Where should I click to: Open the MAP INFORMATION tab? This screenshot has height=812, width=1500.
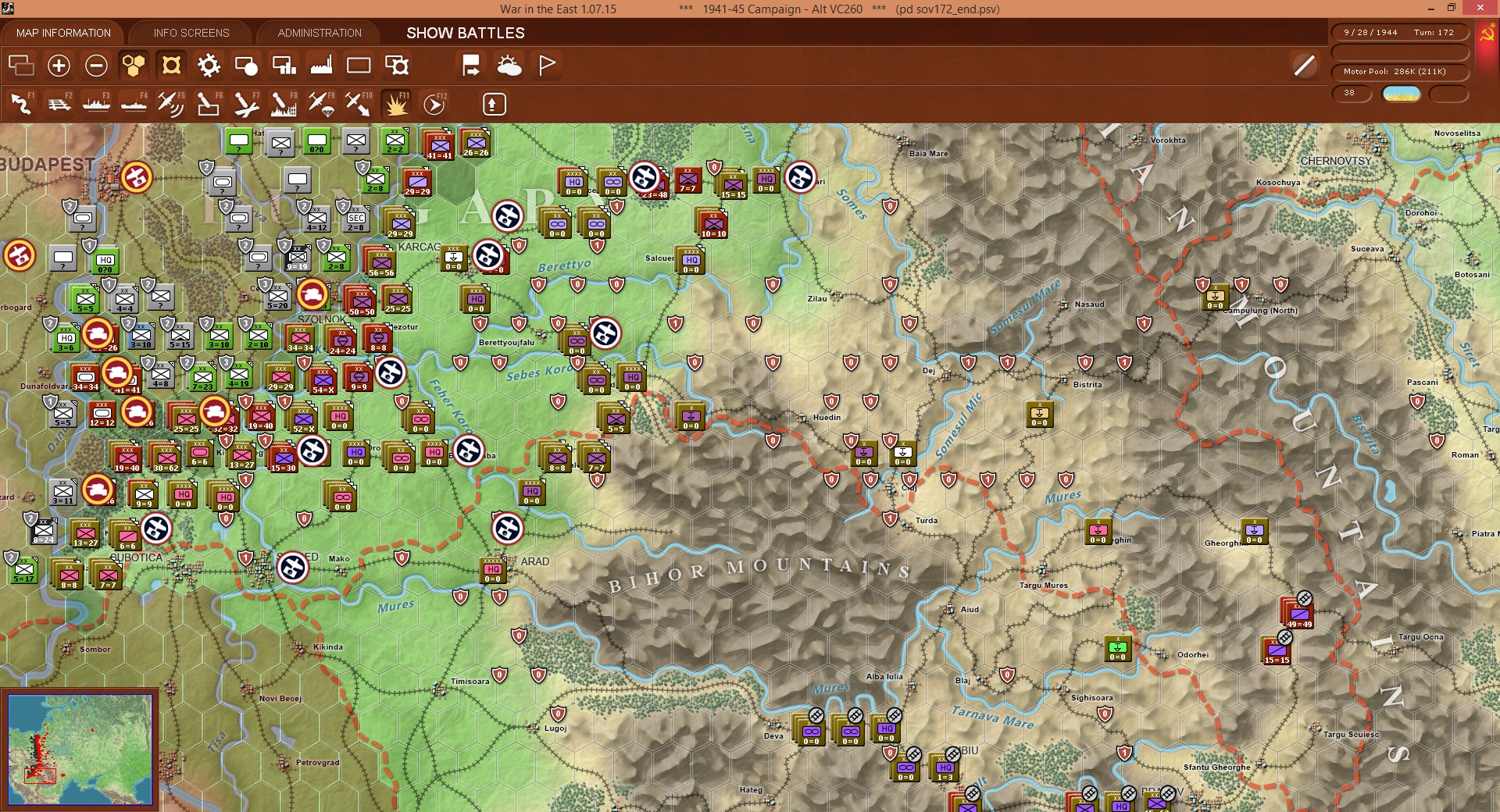click(x=63, y=33)
